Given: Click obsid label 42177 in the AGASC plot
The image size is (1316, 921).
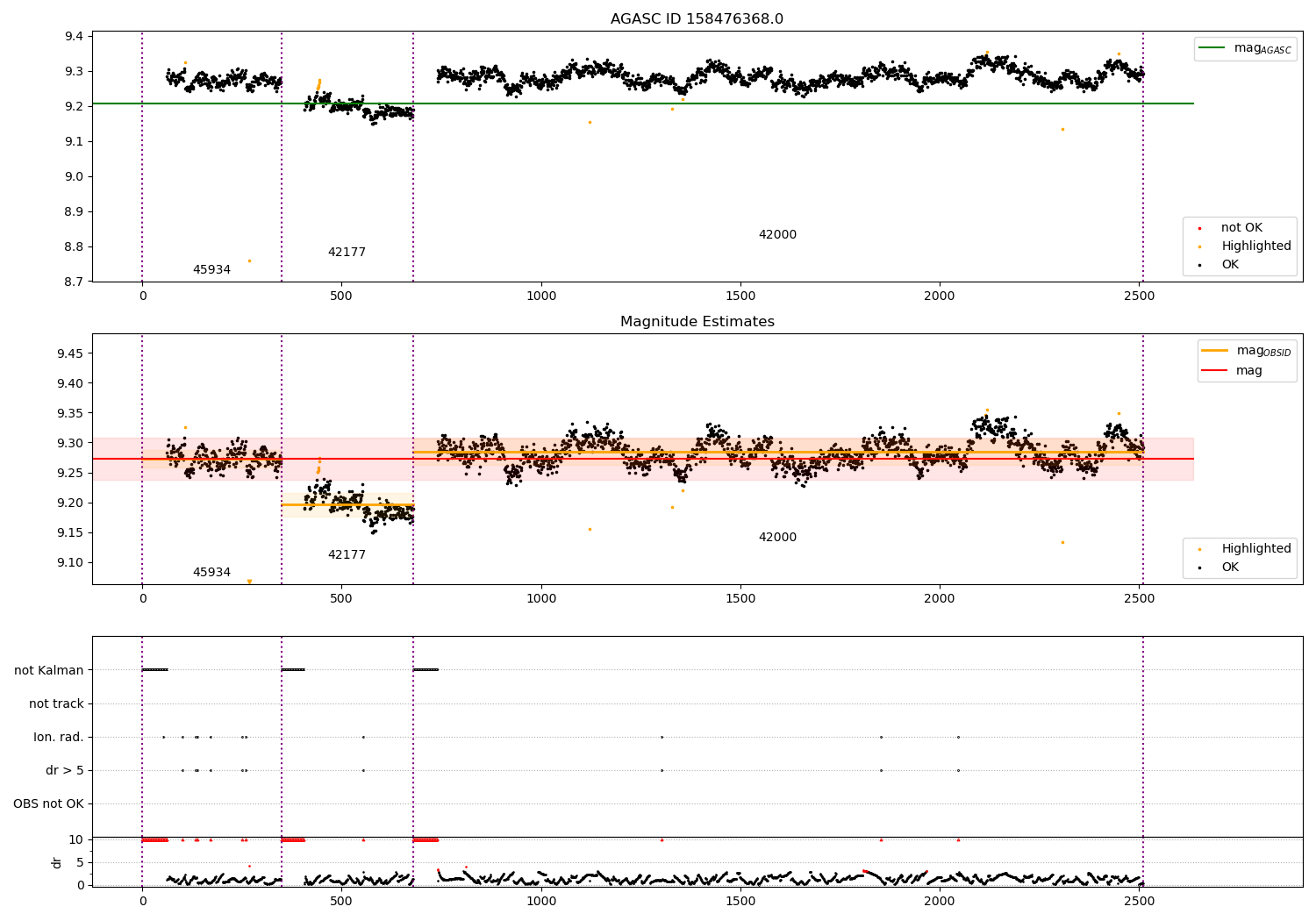Looking at the screenshot, I should 347,253.
